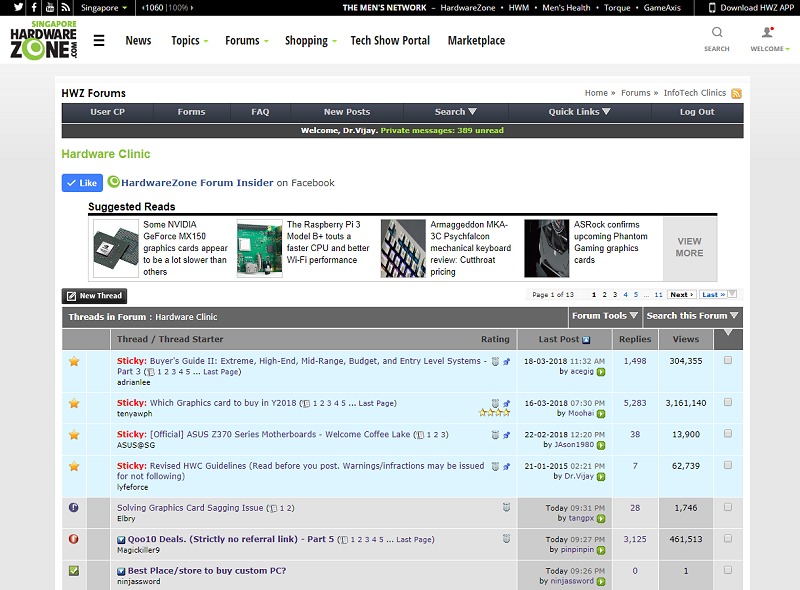The width and height of the screenshot is (800, 590).
Task: Click the Last Post sort order icon
Action: [x=586, y=340]
